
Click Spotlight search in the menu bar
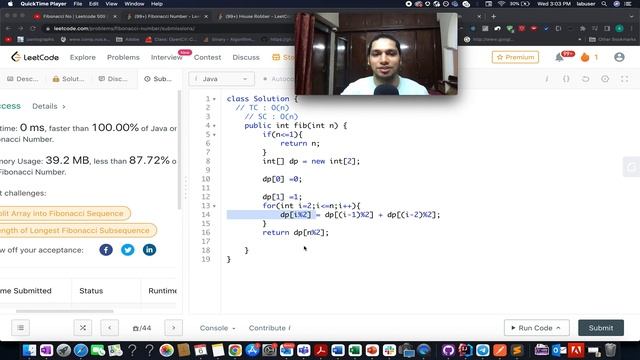click(x=604, y=4)
